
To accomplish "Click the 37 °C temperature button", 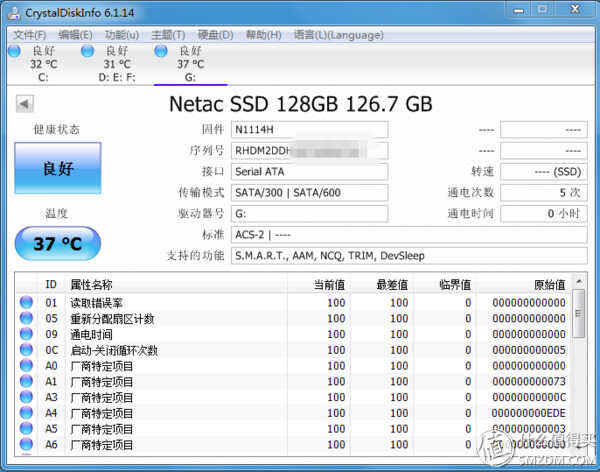I will (x=58, y=243).
